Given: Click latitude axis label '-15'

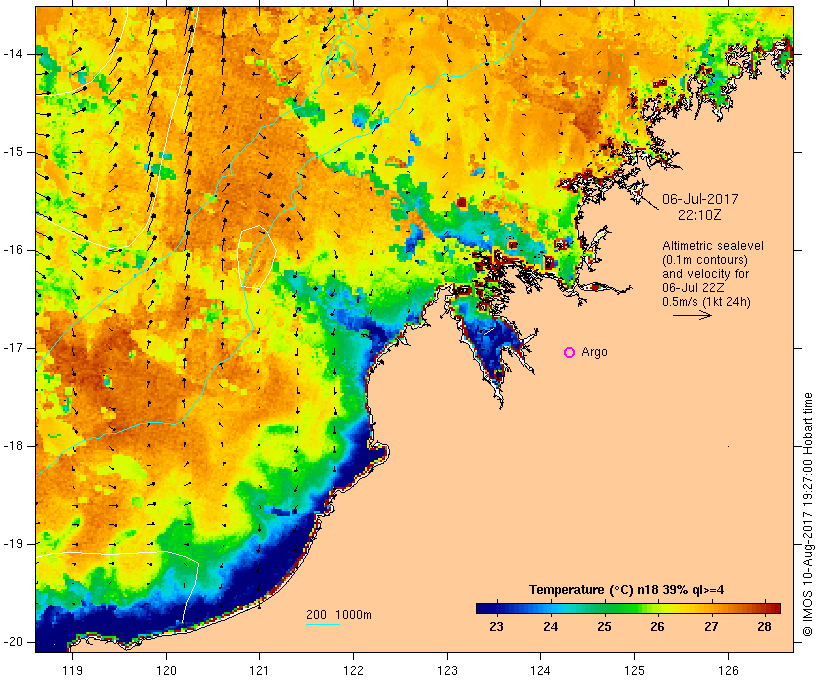Looking at the screenshot, I should click(x=13, y=152).
